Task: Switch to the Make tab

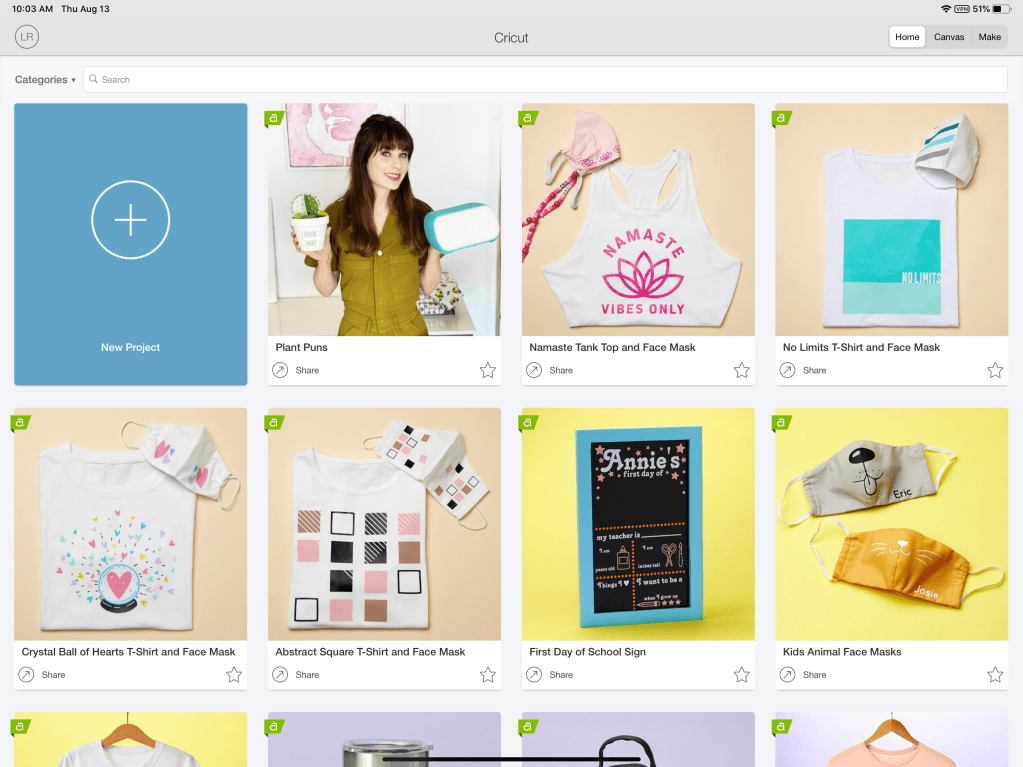Action: 989,37
